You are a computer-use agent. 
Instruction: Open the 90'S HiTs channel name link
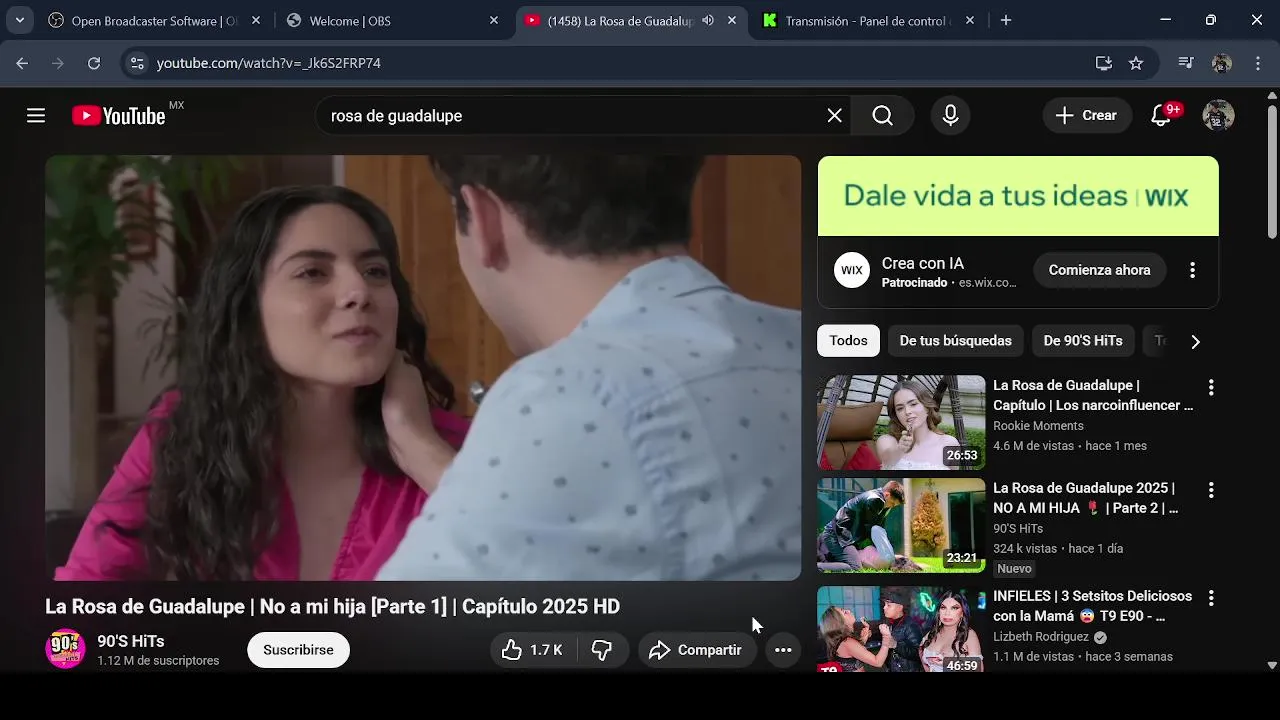(x=131, y=642)
